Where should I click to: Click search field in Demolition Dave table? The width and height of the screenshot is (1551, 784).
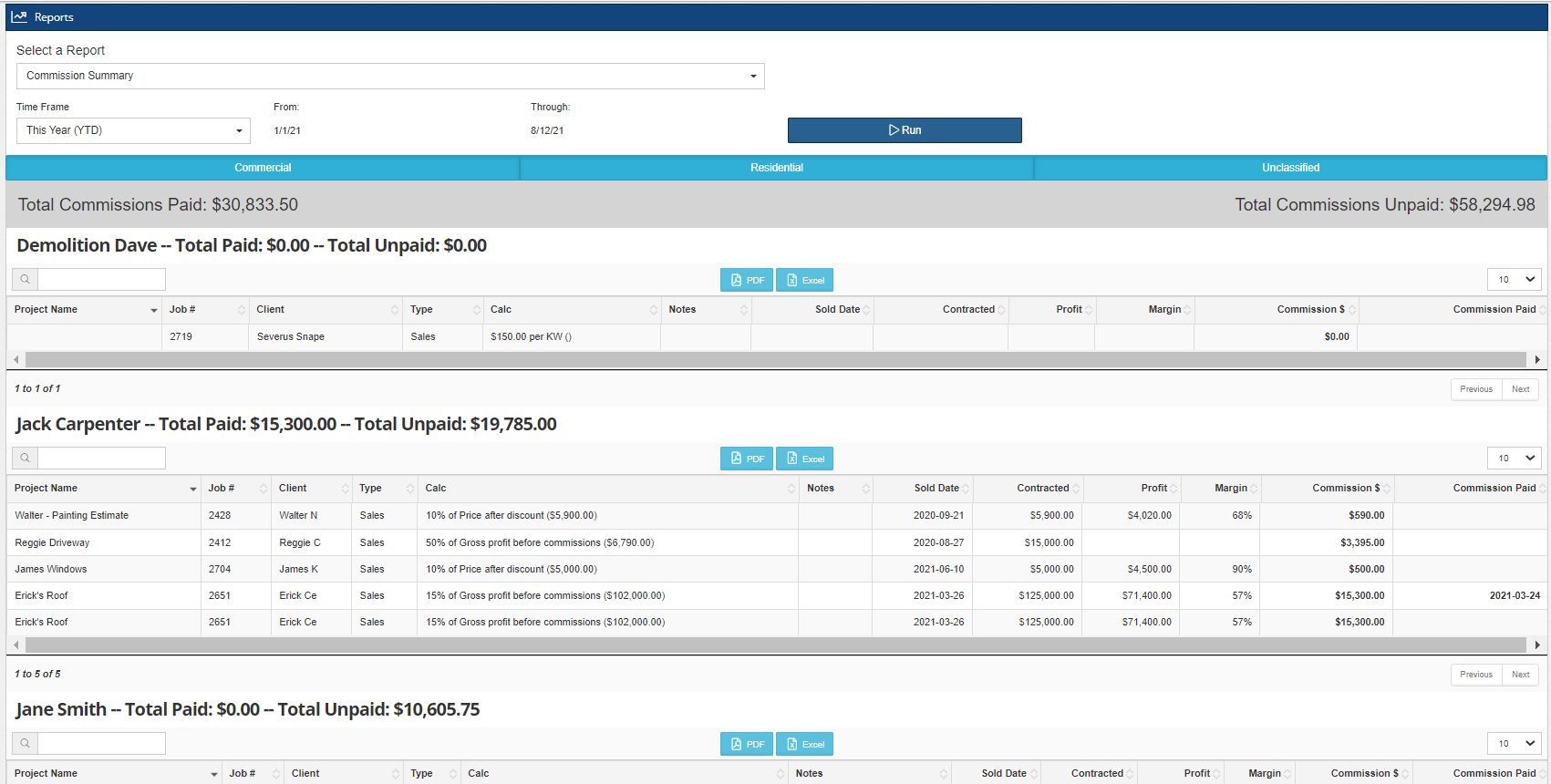[x=101, y=280]
